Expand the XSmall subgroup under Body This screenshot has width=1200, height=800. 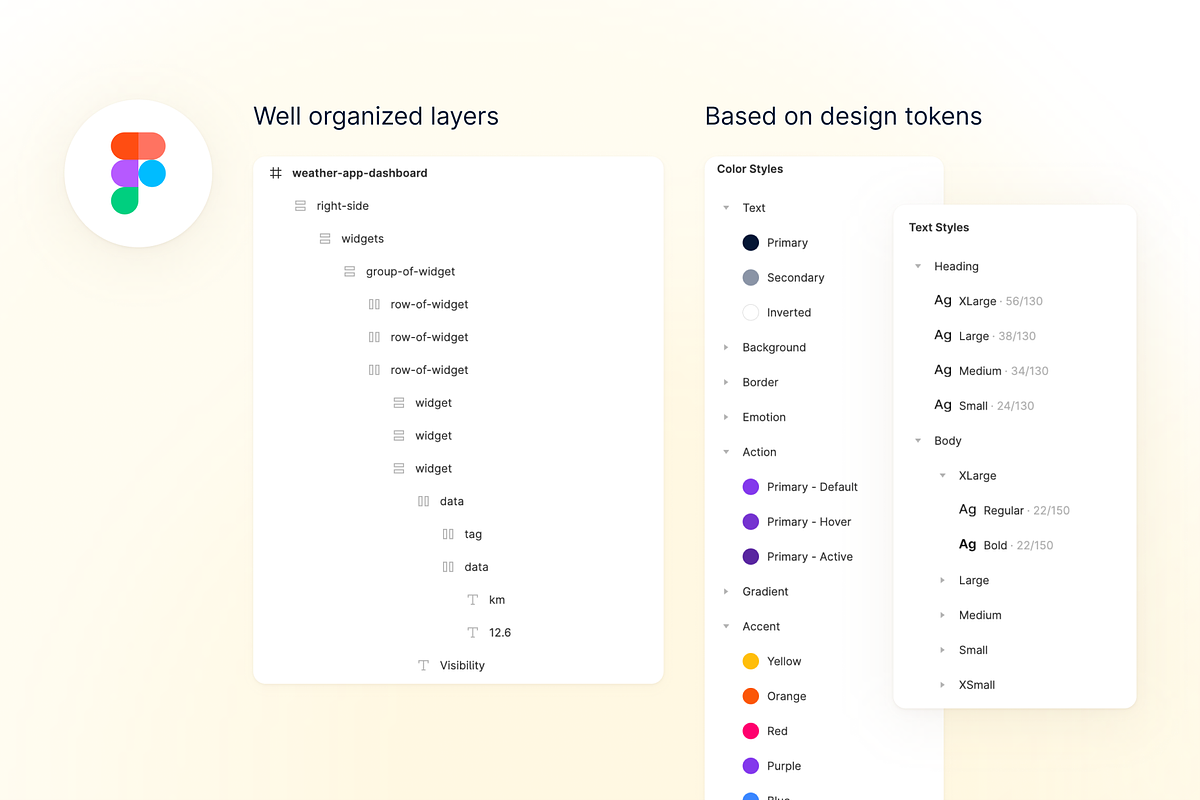942,685
